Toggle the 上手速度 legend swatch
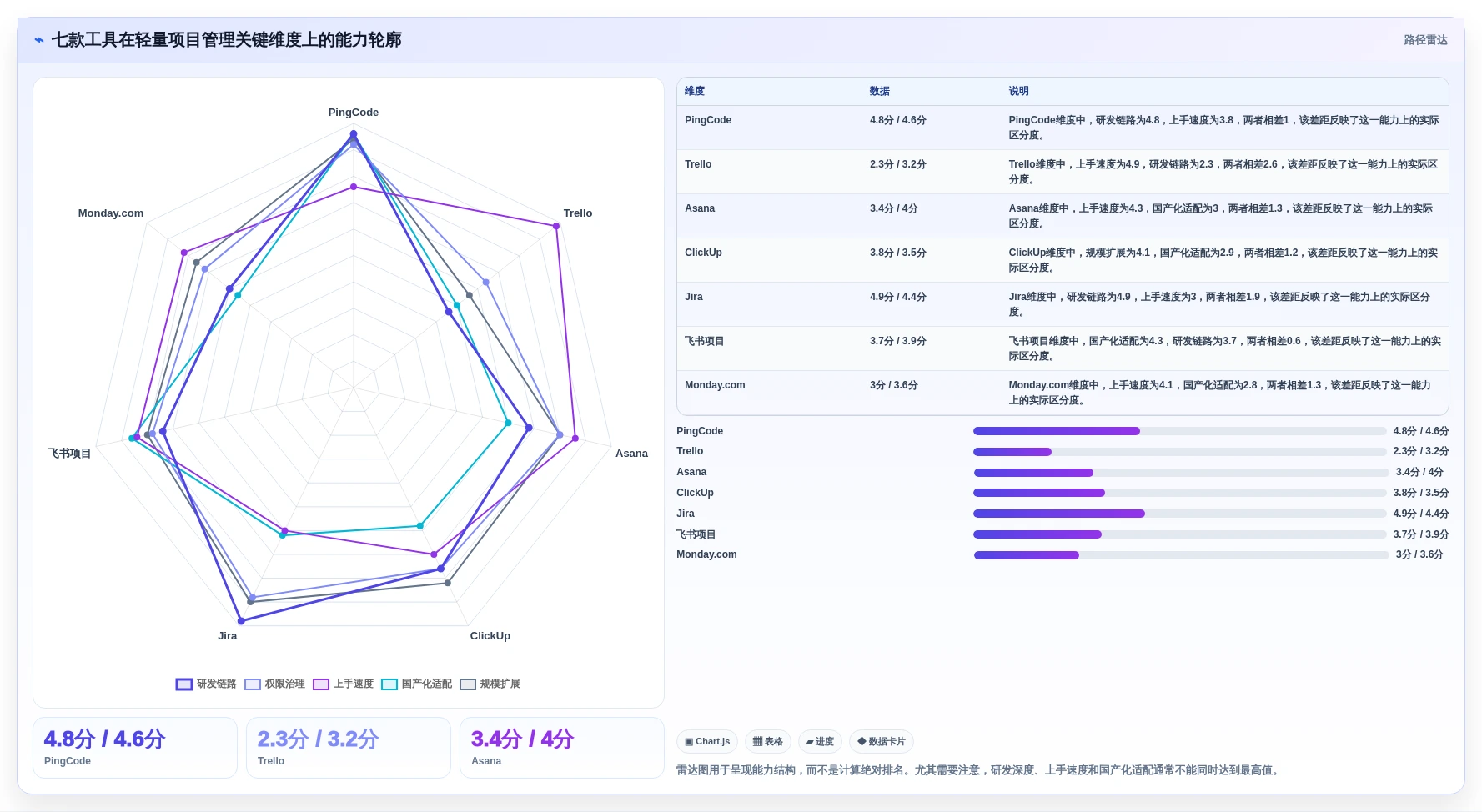The image size is (1482, 812). 321,684
